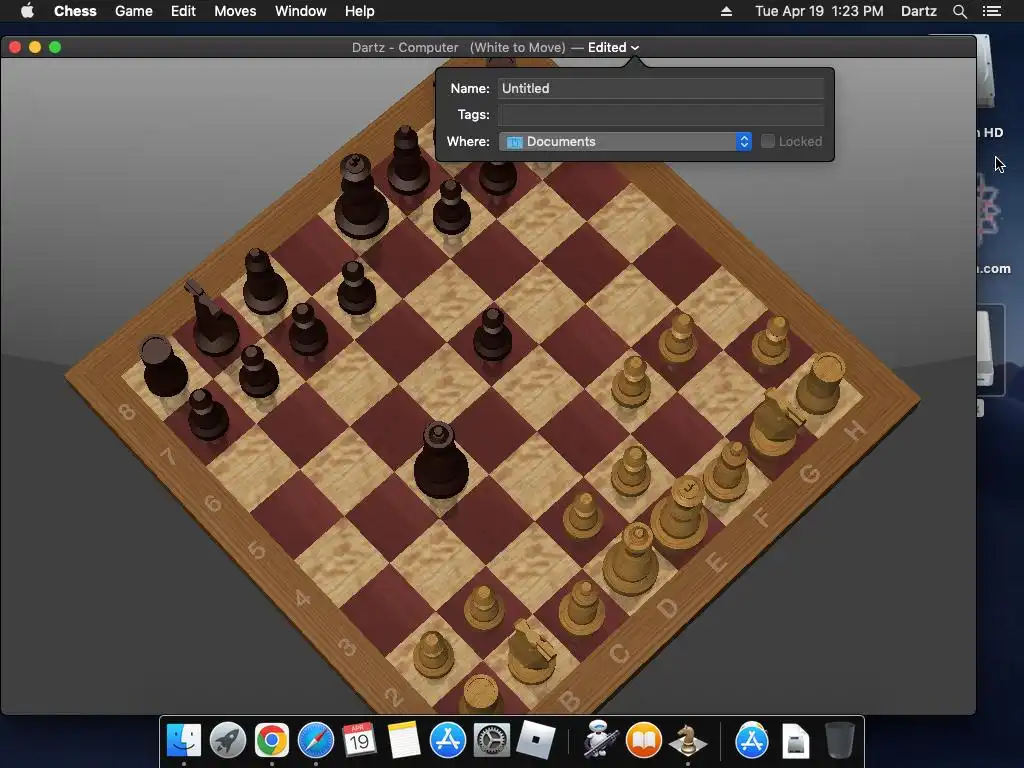1024x768 pixels.
Task: Select the white pawn on e2
Action: click(632, 472)
